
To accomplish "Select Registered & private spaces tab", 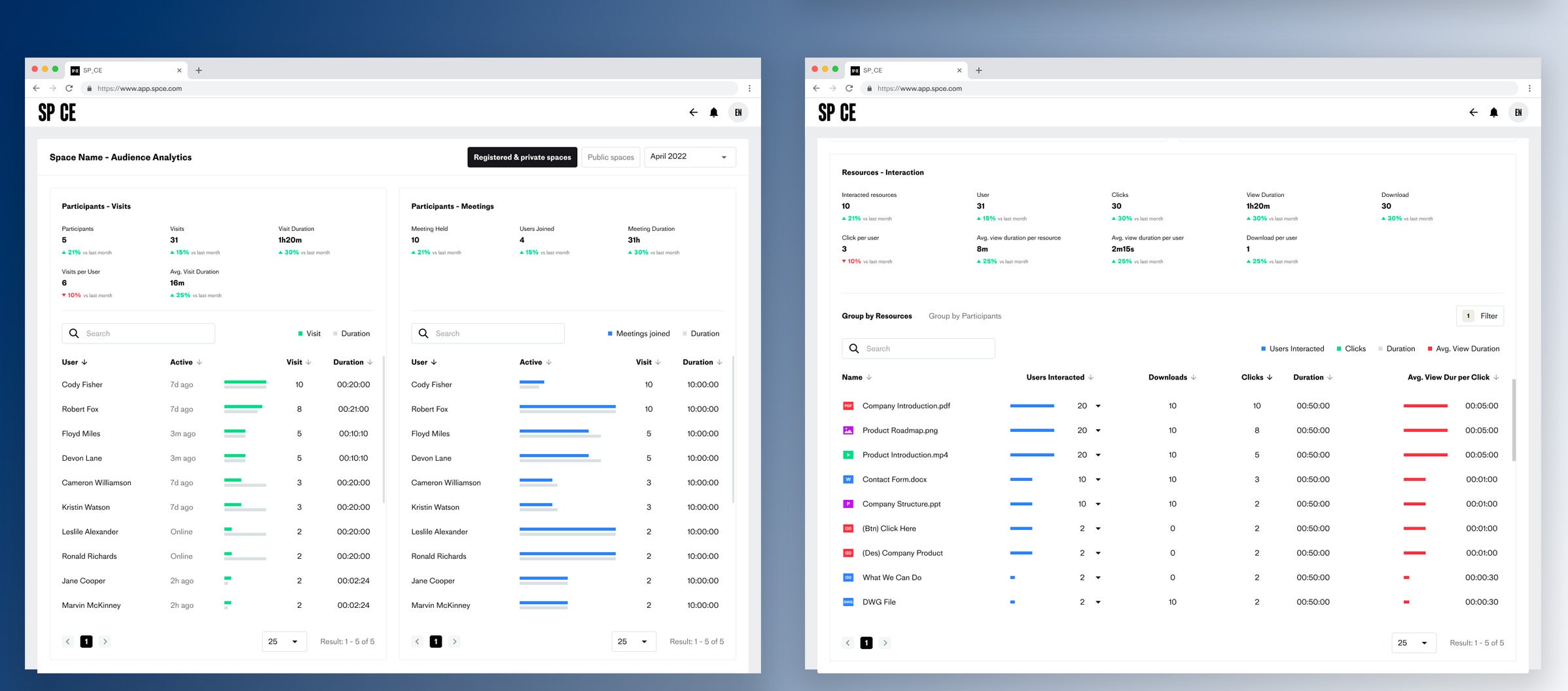I will (x=522, y=157).
